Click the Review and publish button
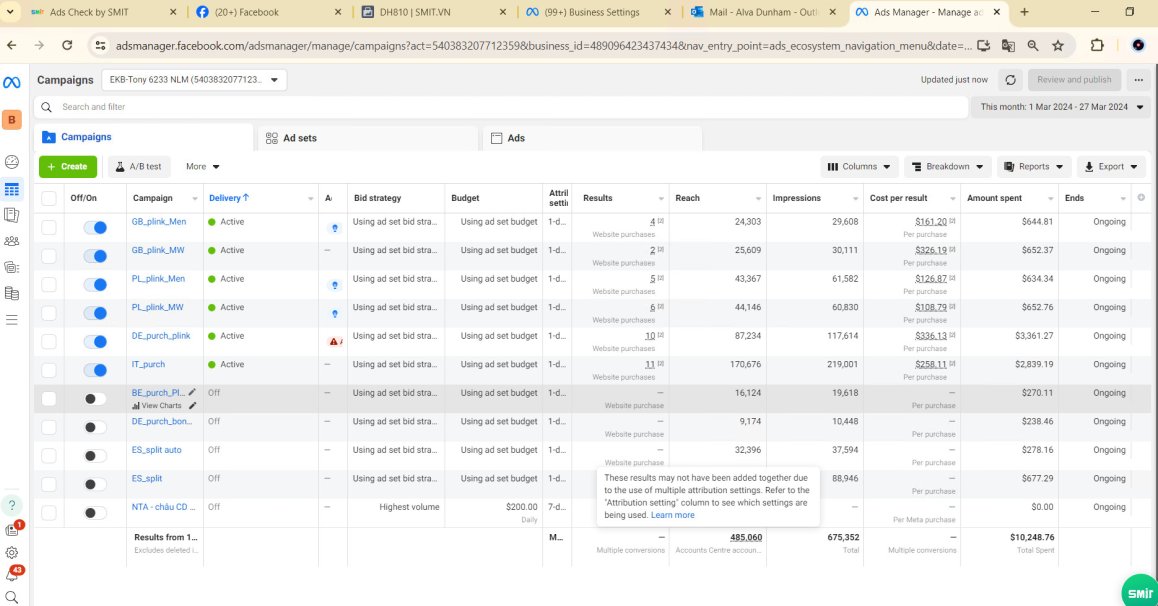The image size is (1158, 606). 1074,80
